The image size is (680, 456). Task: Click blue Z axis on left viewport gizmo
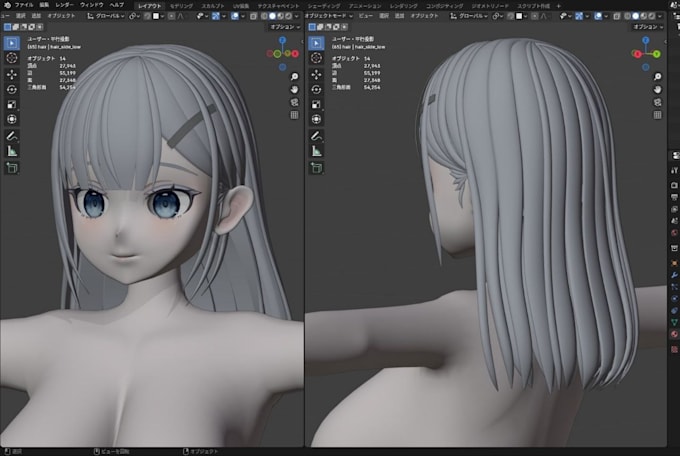point(282,40)
